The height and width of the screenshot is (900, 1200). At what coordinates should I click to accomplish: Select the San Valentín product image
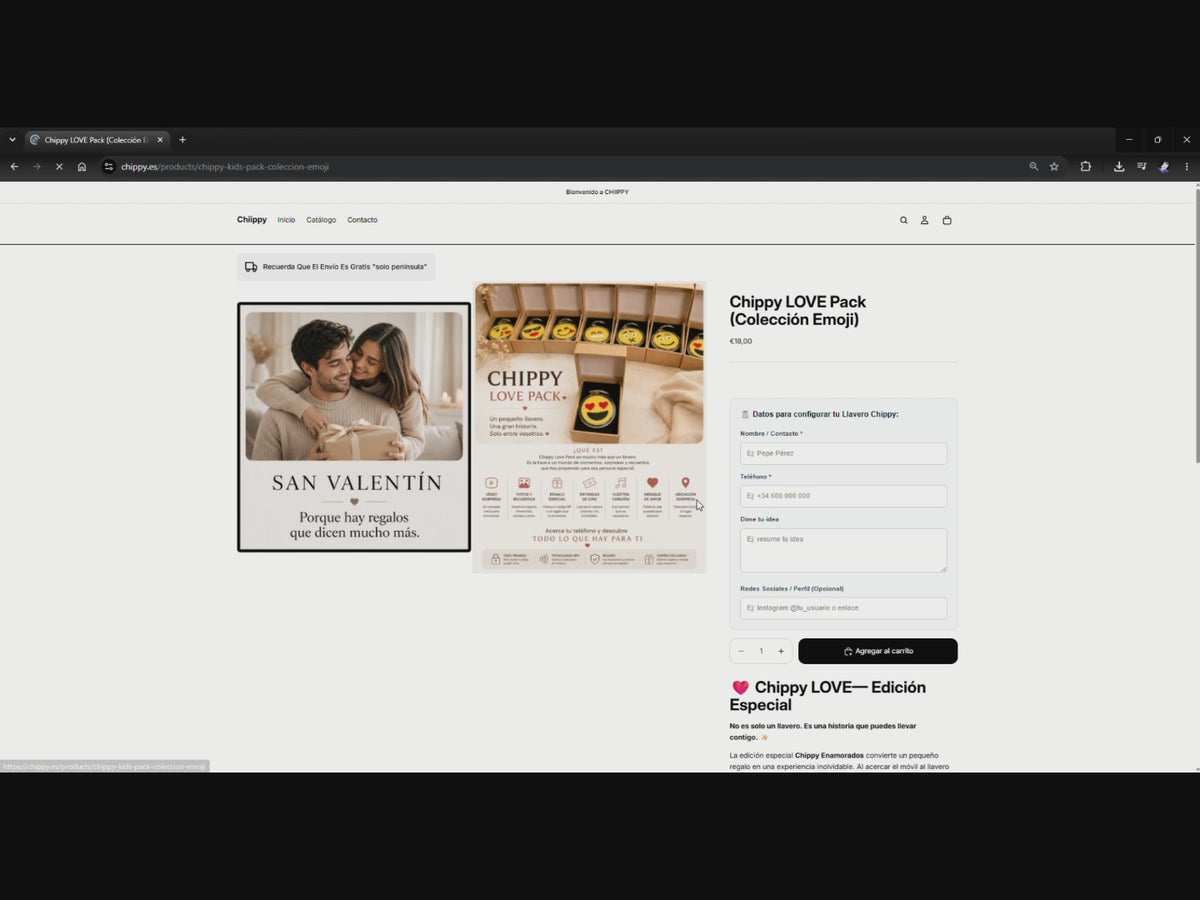pyautogui.click(x=354, y=427)
